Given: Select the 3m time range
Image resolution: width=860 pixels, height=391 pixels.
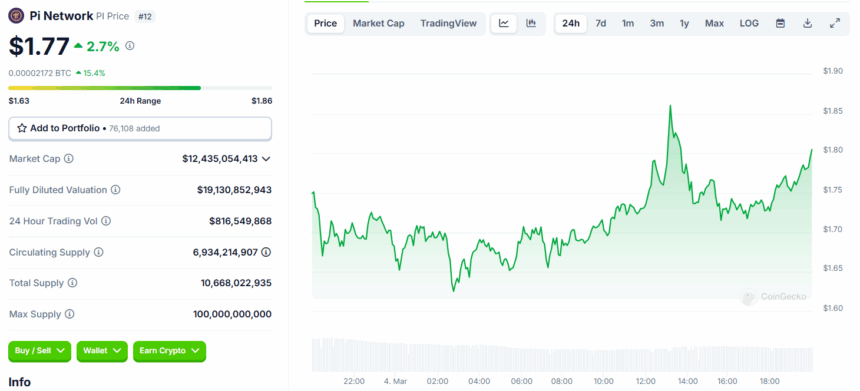Looking at the screenshot, I should coord(657,24).
